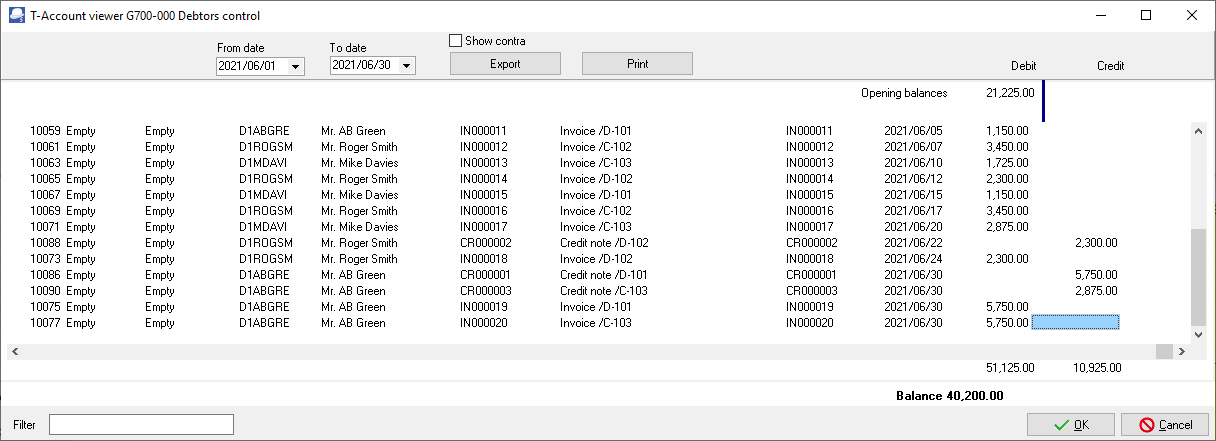Image resolution: width=1216 pixels, height=441 pixels.
Task: Click the vertical scrollbar up arrow
Action: point(1198,131)
